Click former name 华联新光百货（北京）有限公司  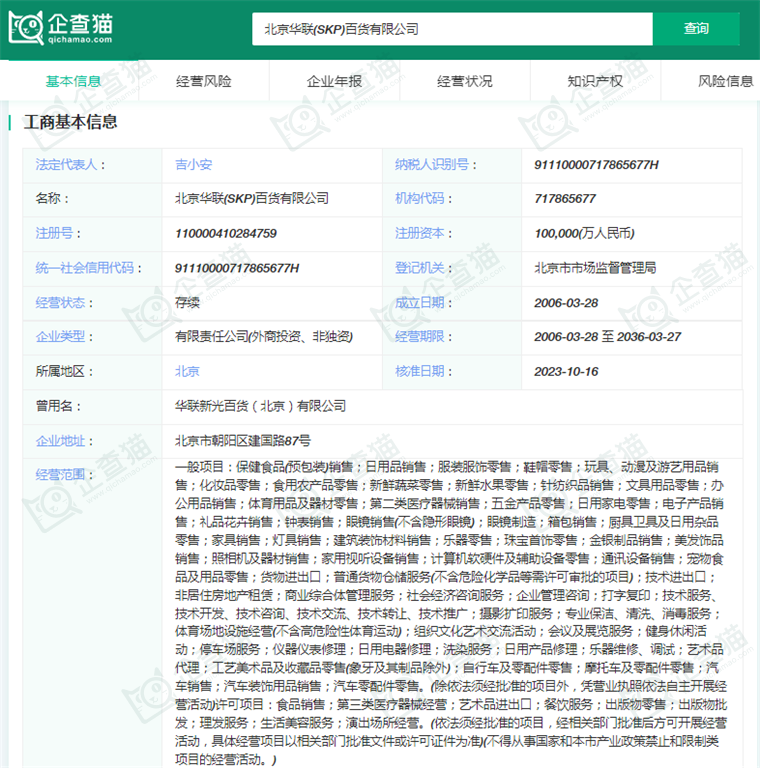click(261, 406)
